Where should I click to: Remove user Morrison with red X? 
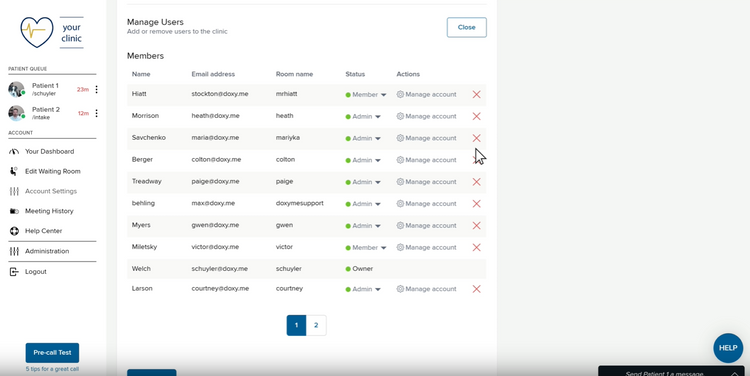coord(476,116)
